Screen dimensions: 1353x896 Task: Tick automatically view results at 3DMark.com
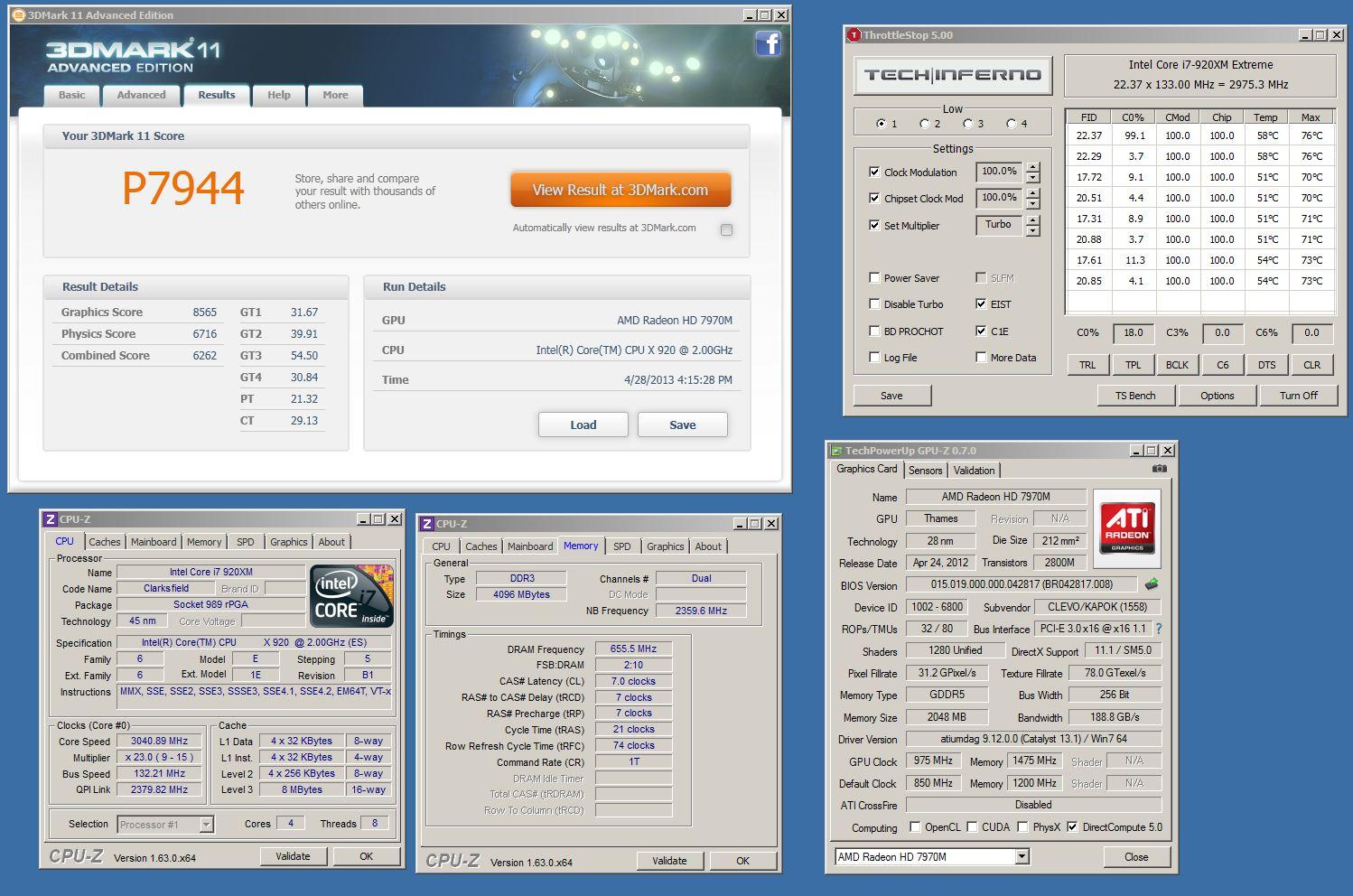point(726,229)
